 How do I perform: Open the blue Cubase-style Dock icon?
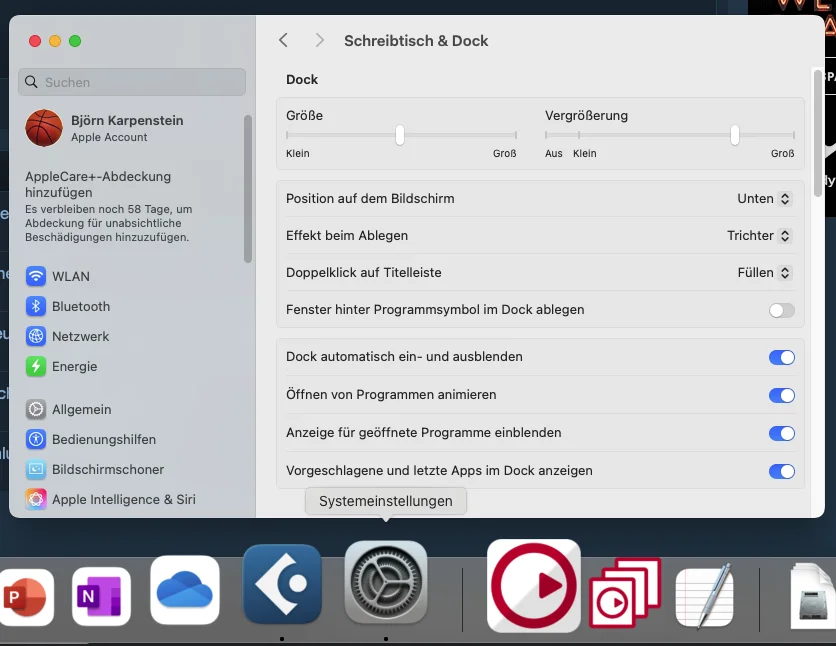pos(283,584)
